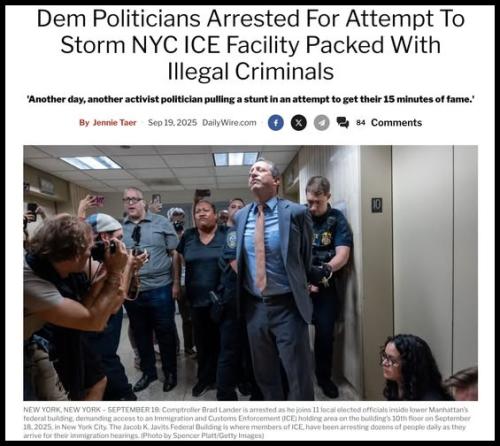Viewport: 500px width, 446px height.
Task: Share the article on X
Action: 299,123
